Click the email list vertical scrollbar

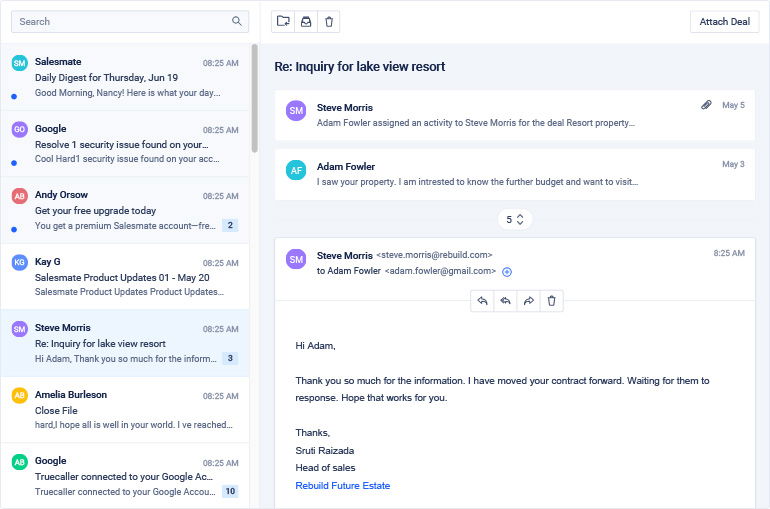click(x=254, y=98)
